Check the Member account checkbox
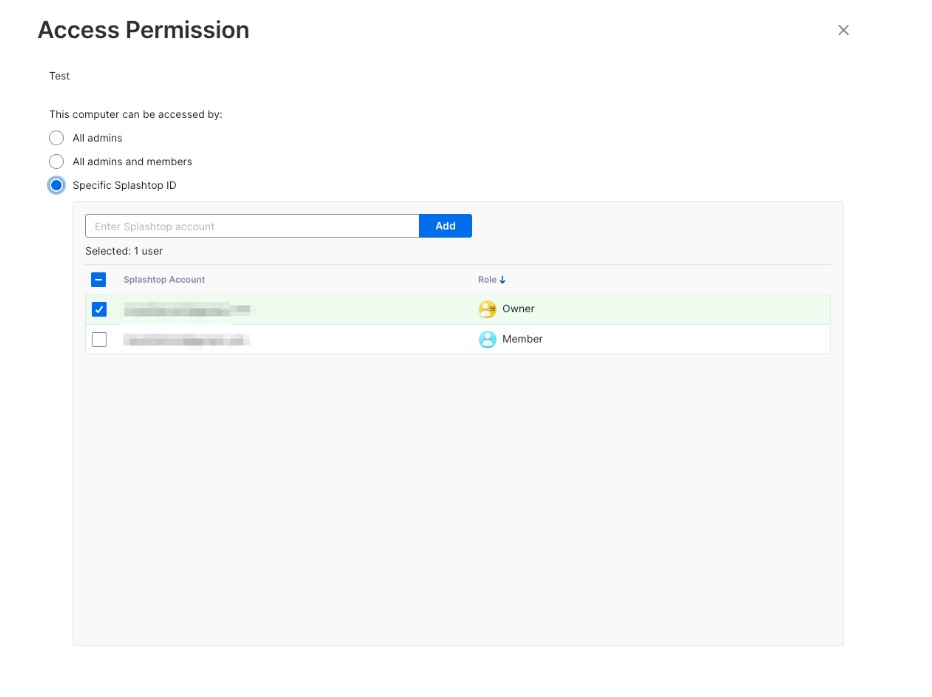This screenshot has width=932, height=697. coord(99,339)
